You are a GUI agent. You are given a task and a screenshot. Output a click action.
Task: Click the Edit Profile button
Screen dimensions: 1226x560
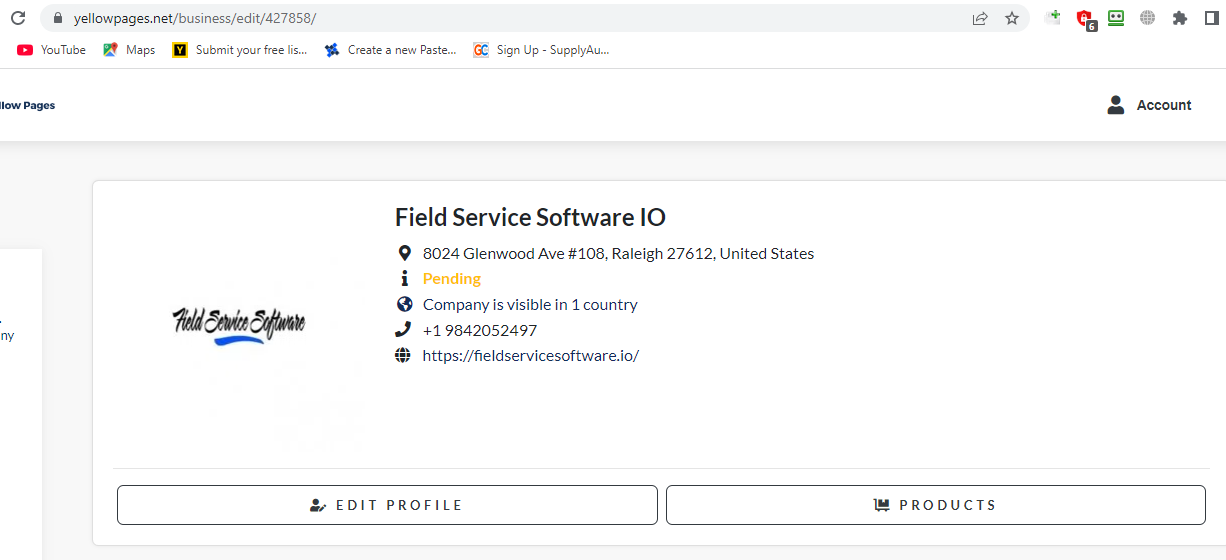coord(387,505)
